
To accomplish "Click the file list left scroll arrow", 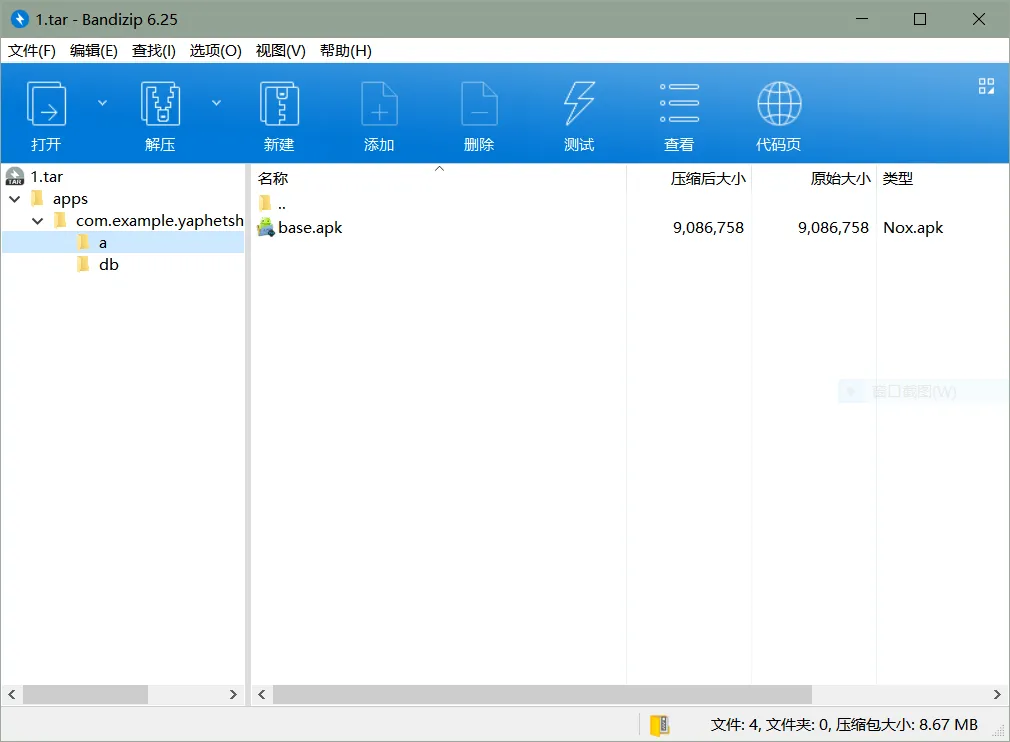I will click(x=262, y=694).
